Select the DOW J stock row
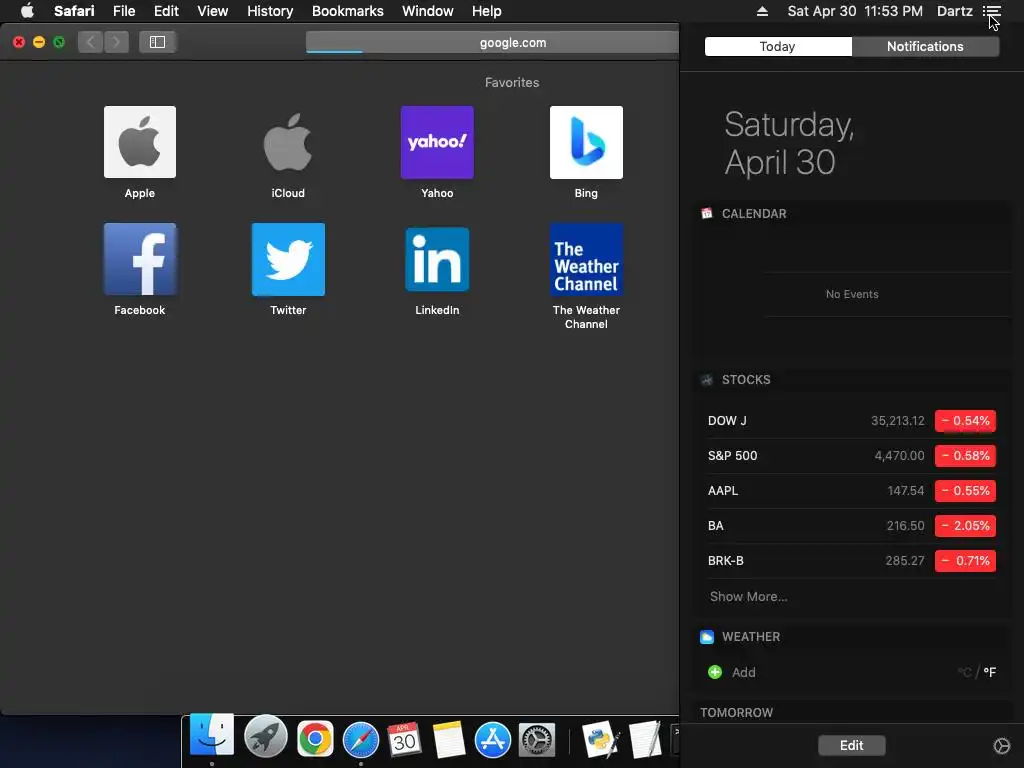The height and width of the screenshot is (768, 1024). (852, 421)
